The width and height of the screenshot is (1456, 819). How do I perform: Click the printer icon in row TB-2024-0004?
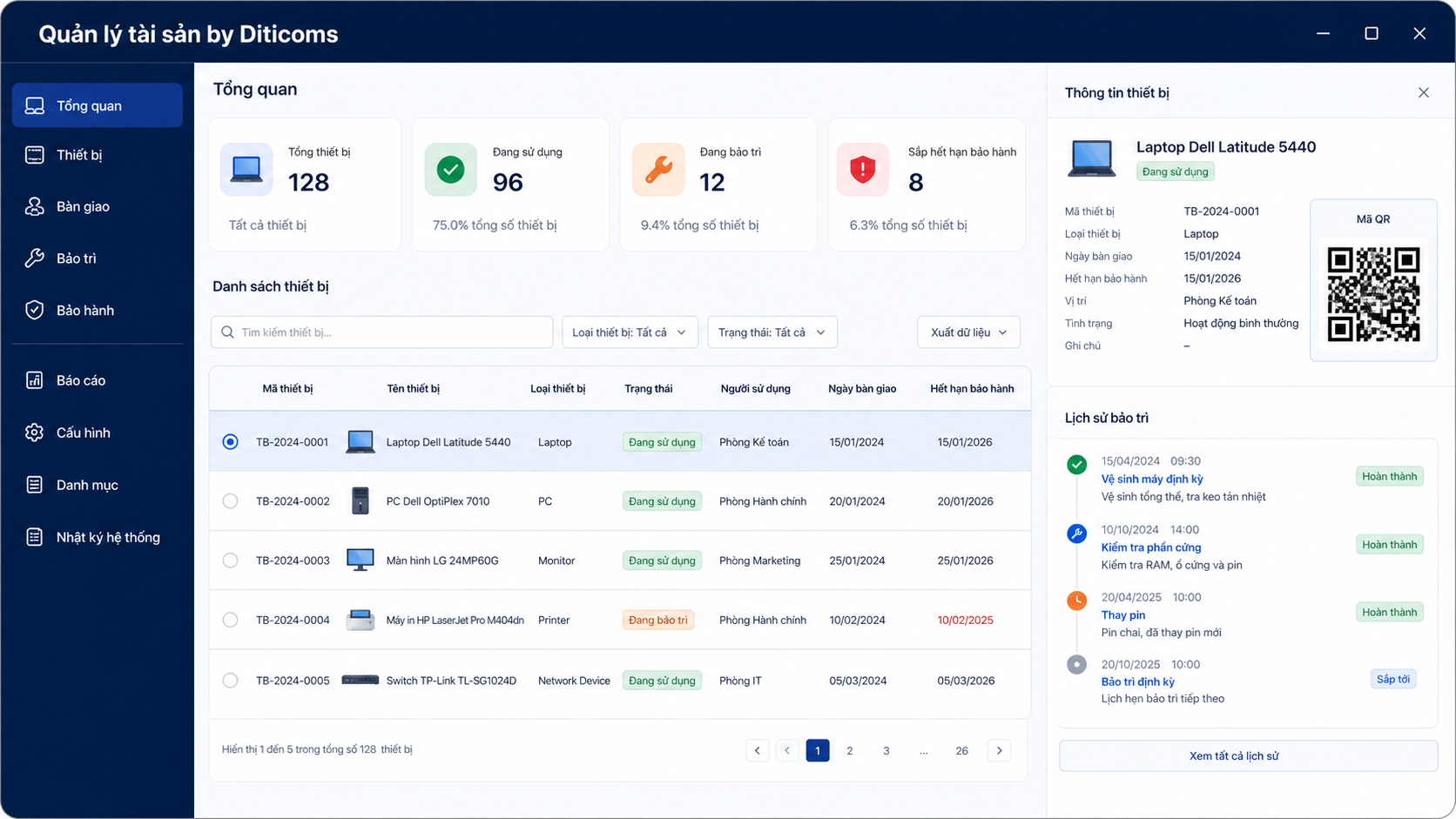pyautogui.click(x=361, y=621)
